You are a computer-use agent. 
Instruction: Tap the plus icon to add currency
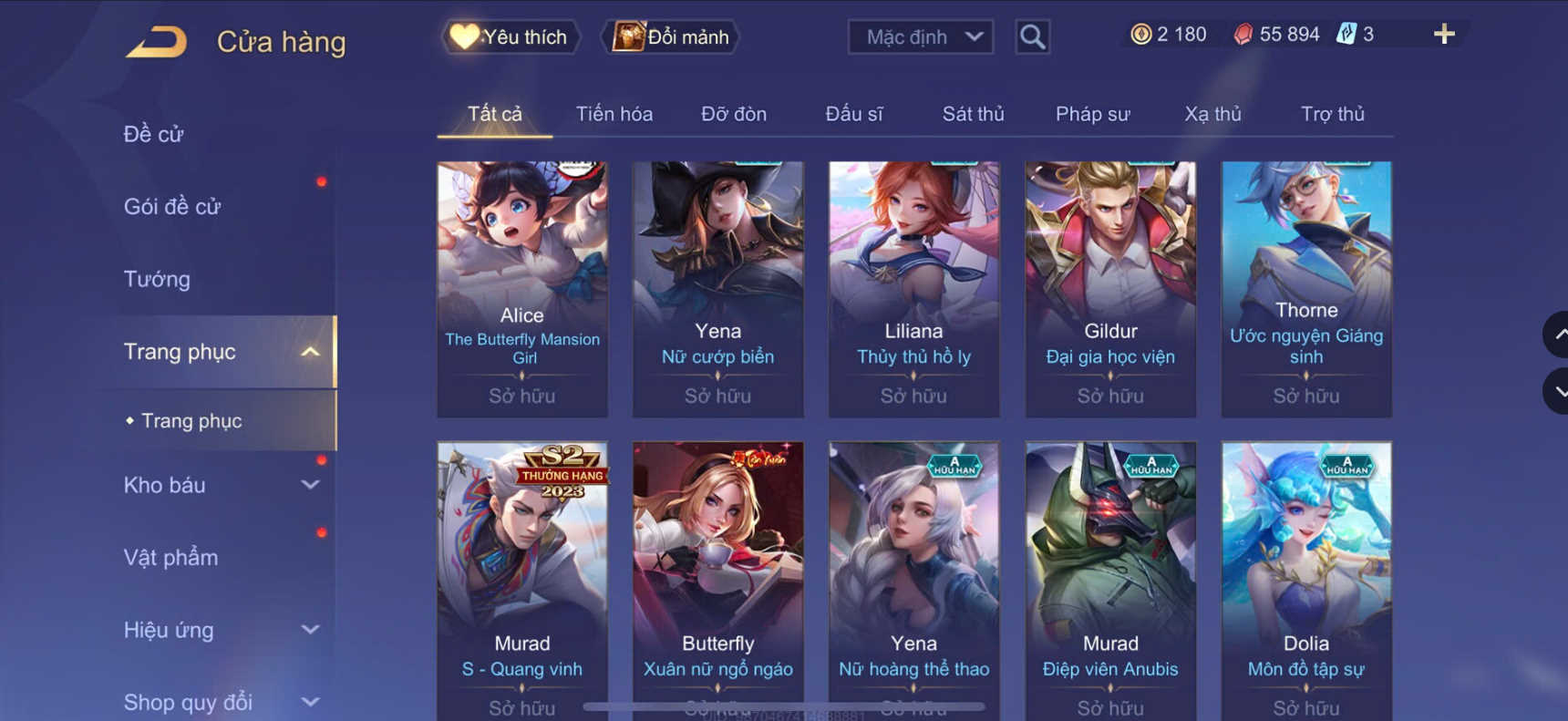click(x=1444, y=35)
